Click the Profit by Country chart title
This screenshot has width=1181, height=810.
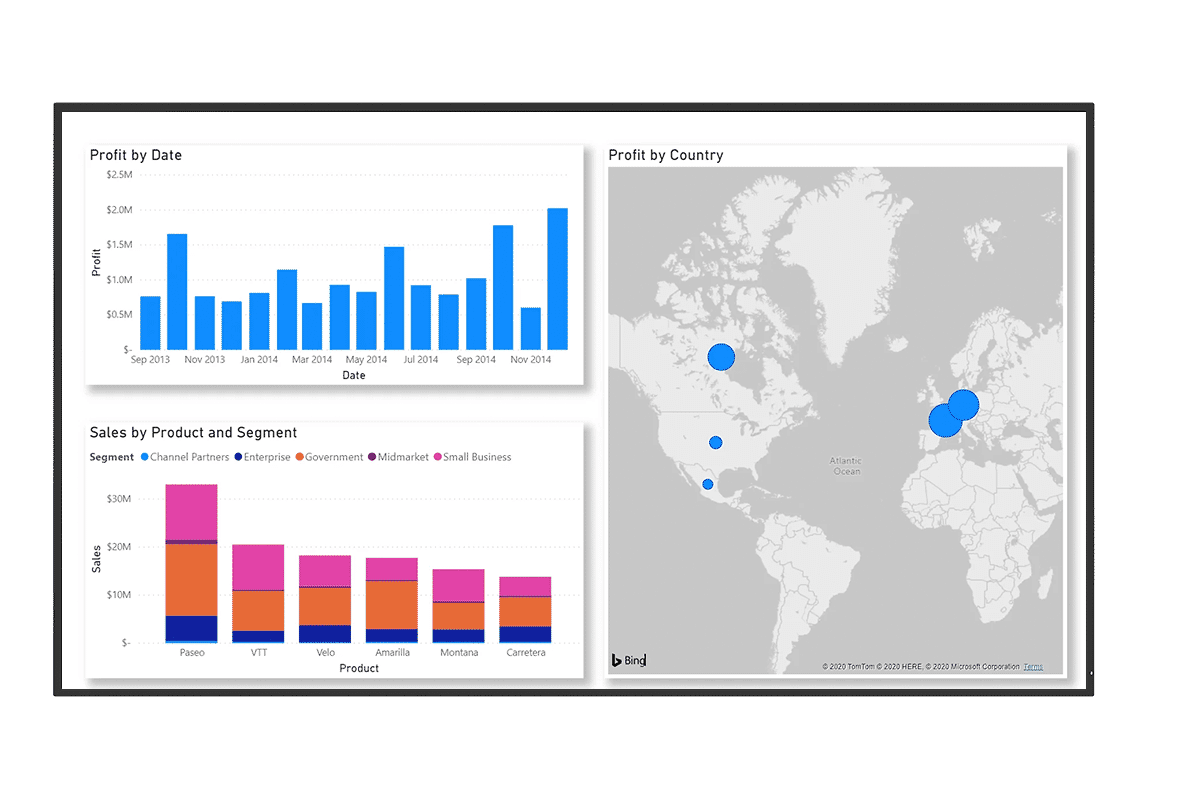665,155
